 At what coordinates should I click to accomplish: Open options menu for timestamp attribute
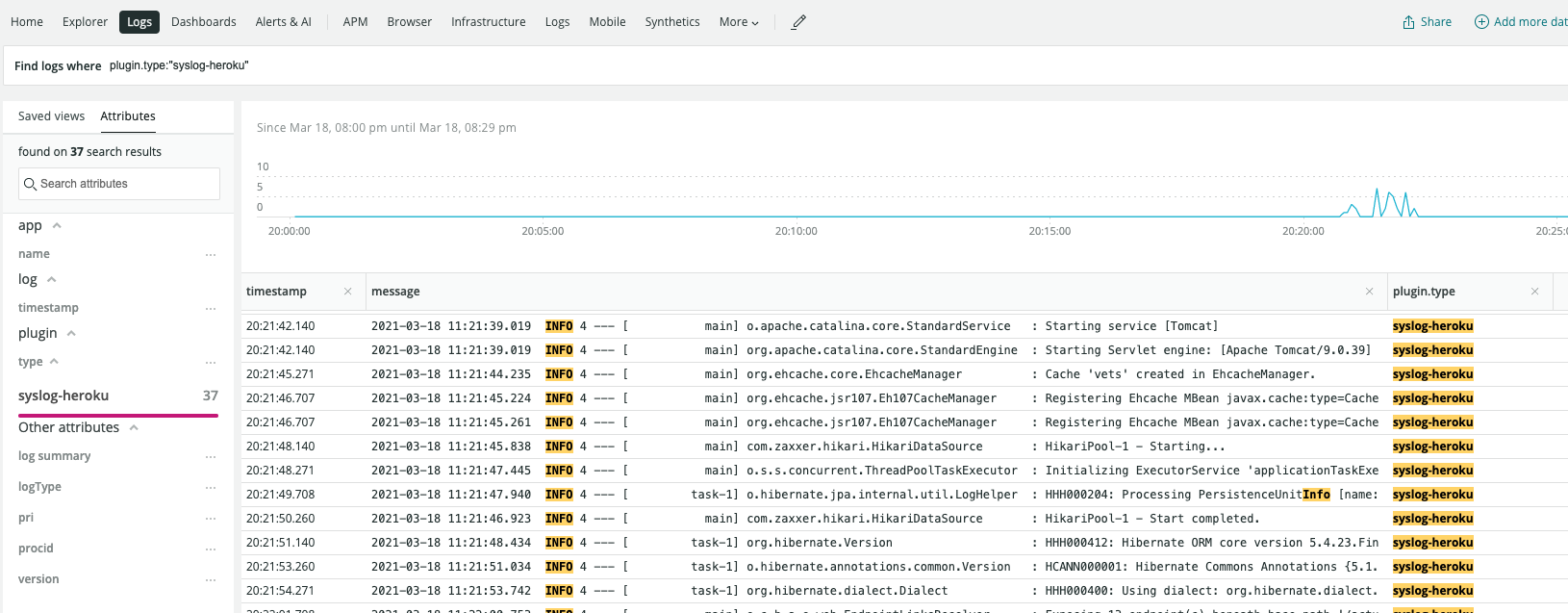211,309
